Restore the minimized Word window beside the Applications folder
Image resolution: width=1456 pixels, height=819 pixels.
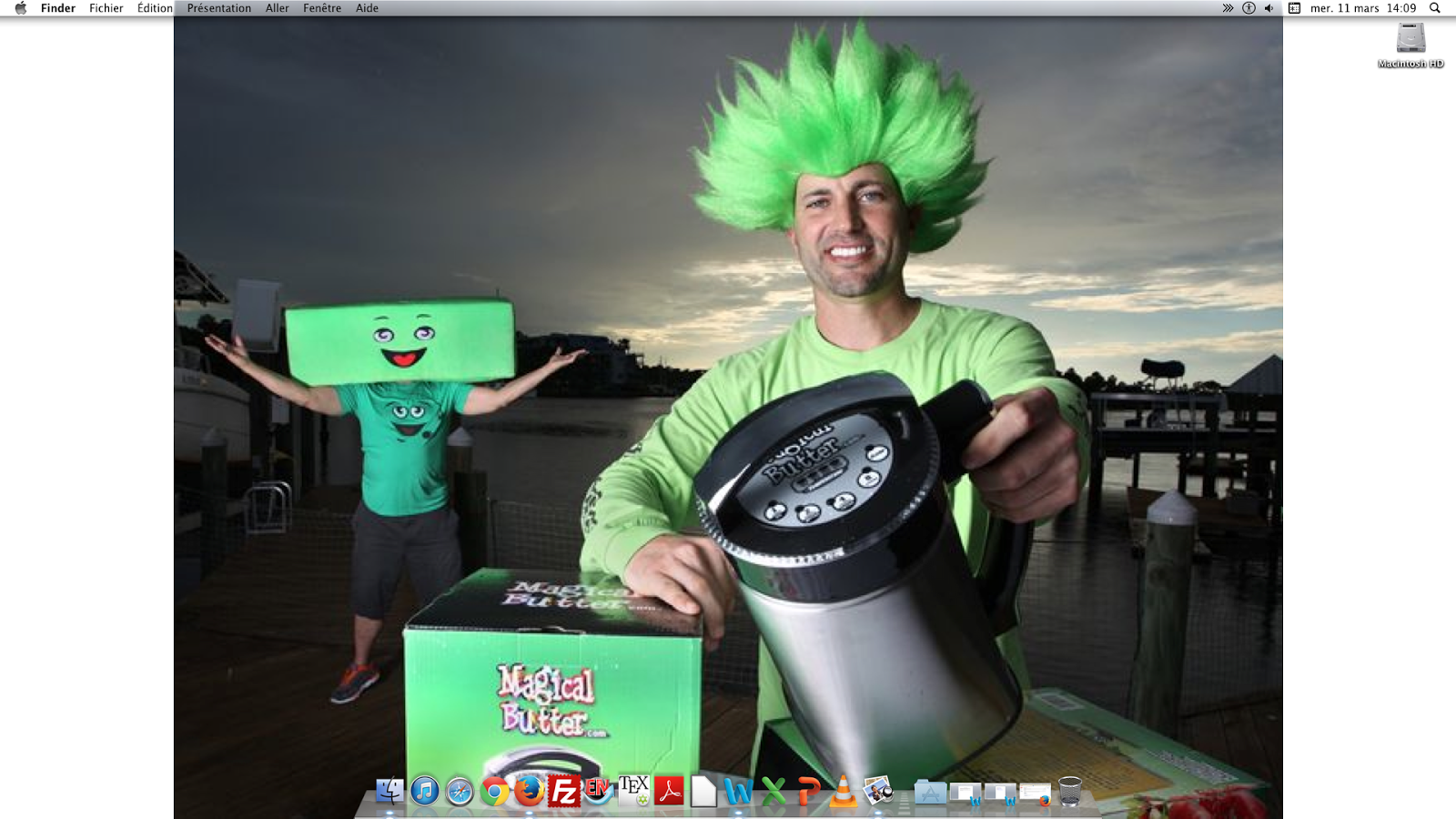(x=966, y=794)
